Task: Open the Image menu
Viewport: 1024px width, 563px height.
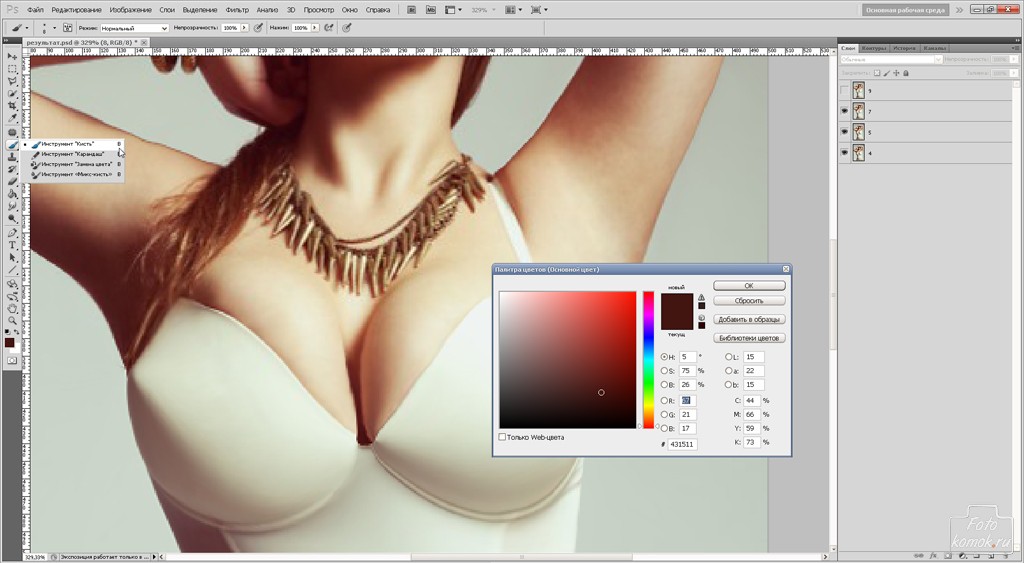Action: click(x=131, y=10)
